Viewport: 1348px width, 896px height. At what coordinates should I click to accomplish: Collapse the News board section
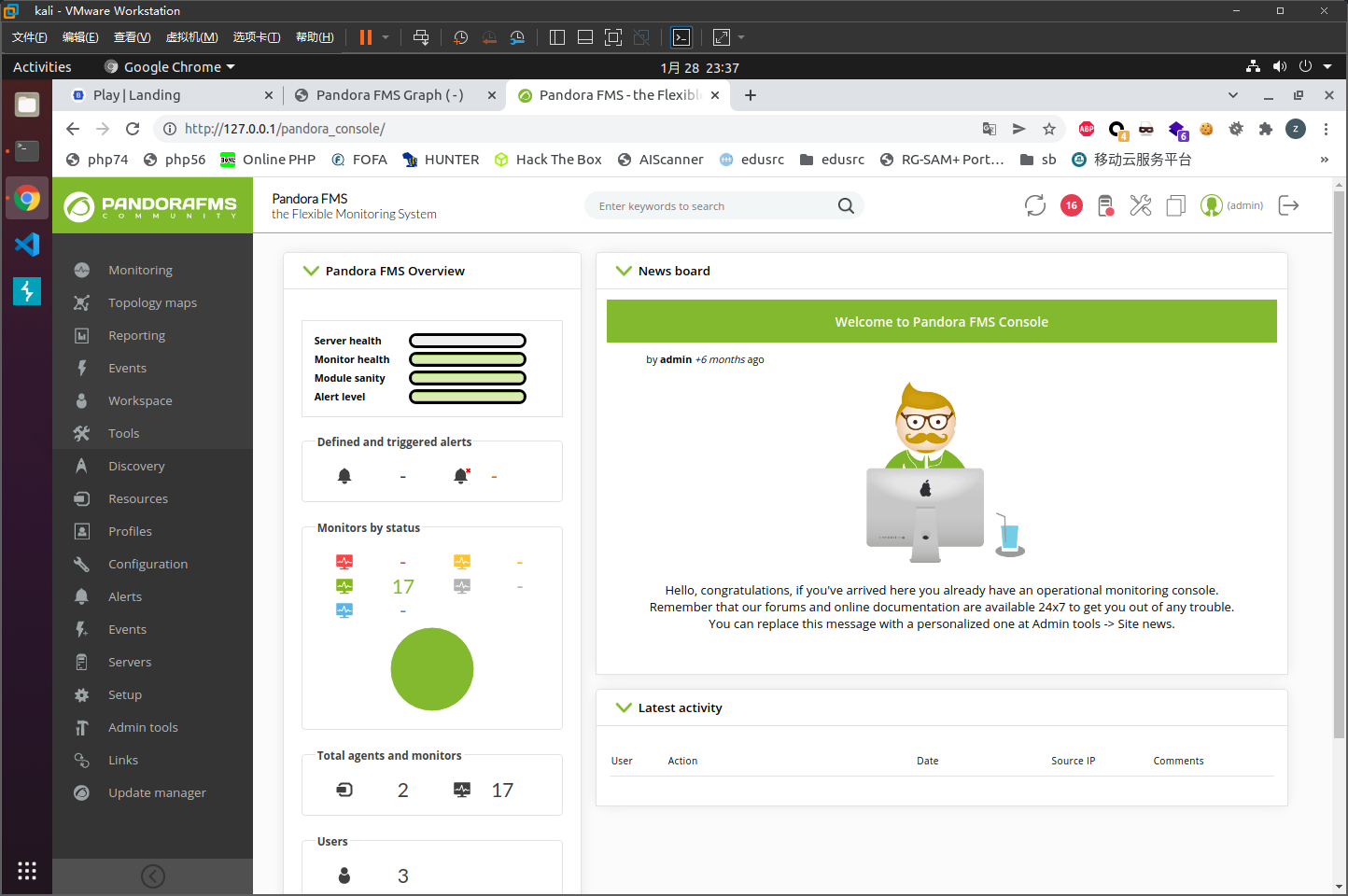click(x=625, y=271)
